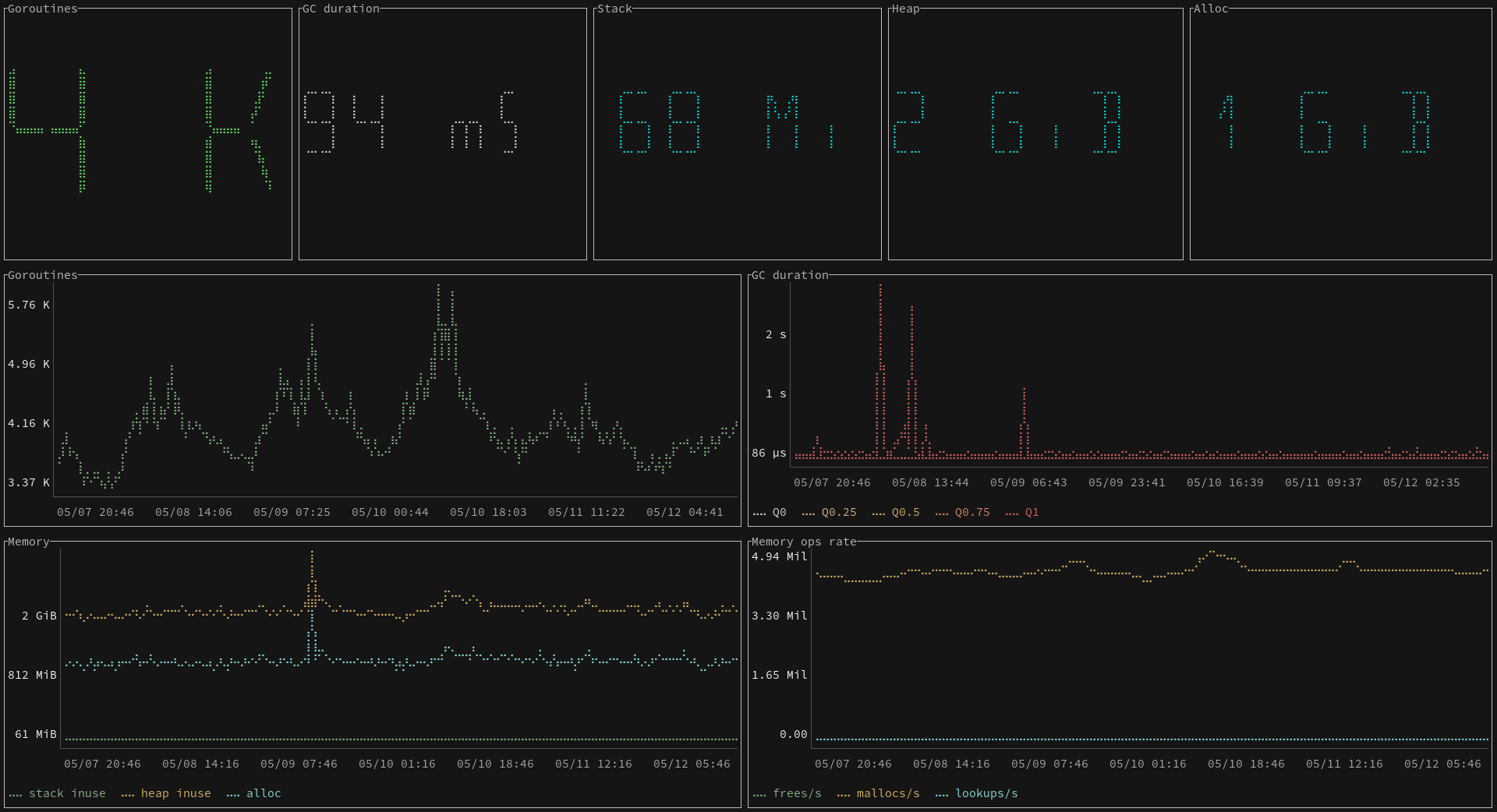Viewport: 1497px width, 812px height.
Task: Click the 1 s axis label
Action: pyautogui.click(x=776, y=394)
